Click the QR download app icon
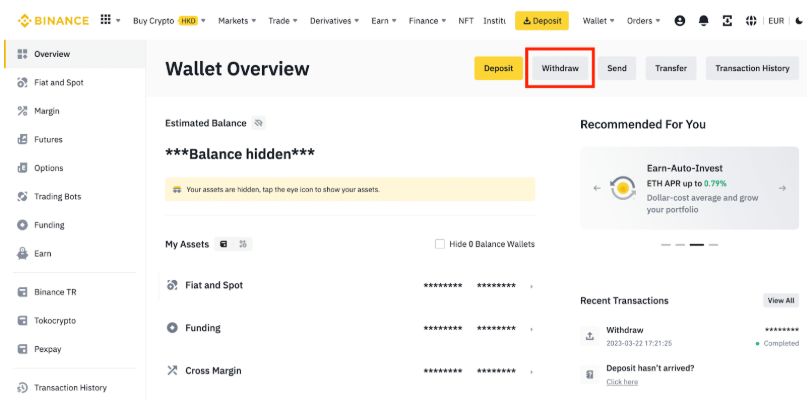 pyautogui.click(x=727, y=20)
